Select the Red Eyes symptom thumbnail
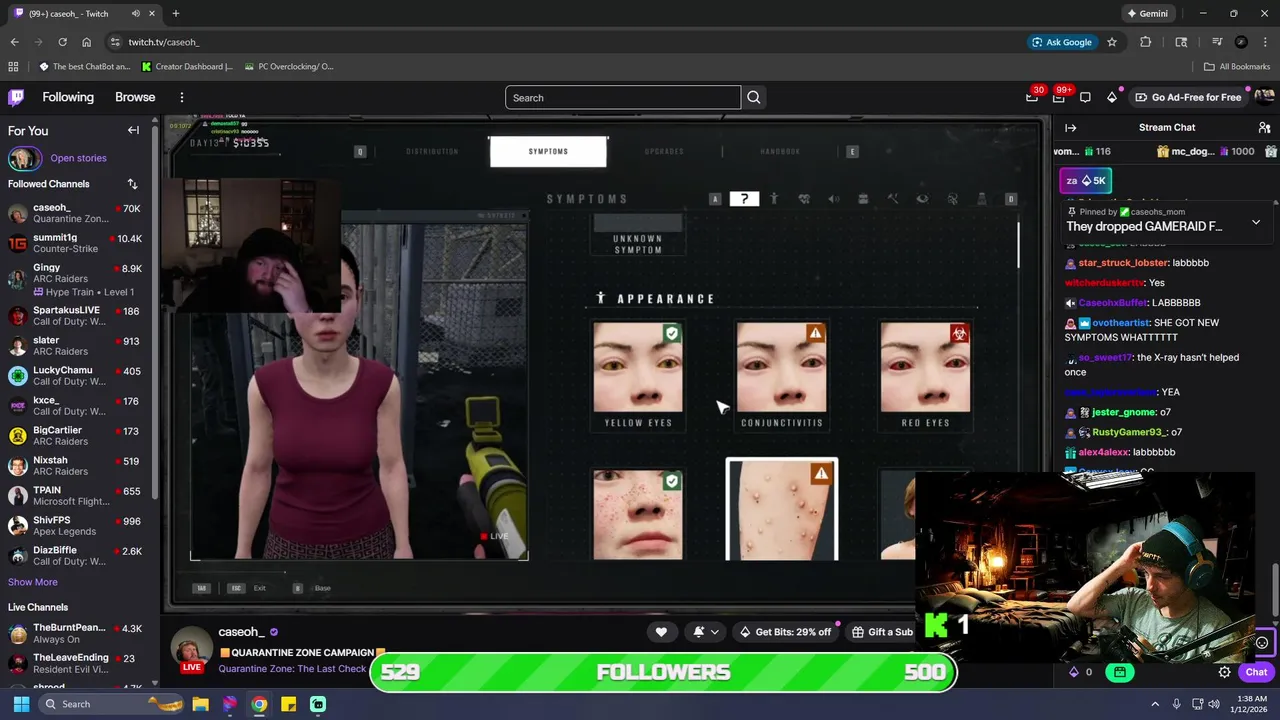Image resolution: width=1280 pixels, height=720 pixels. [925, 367]
